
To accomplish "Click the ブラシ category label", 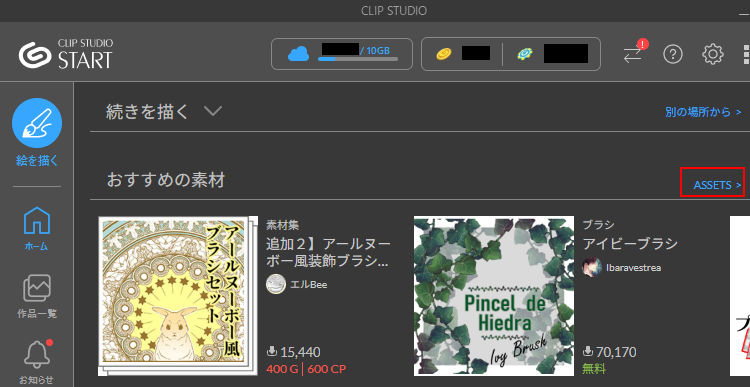I will tap(598, 224).
